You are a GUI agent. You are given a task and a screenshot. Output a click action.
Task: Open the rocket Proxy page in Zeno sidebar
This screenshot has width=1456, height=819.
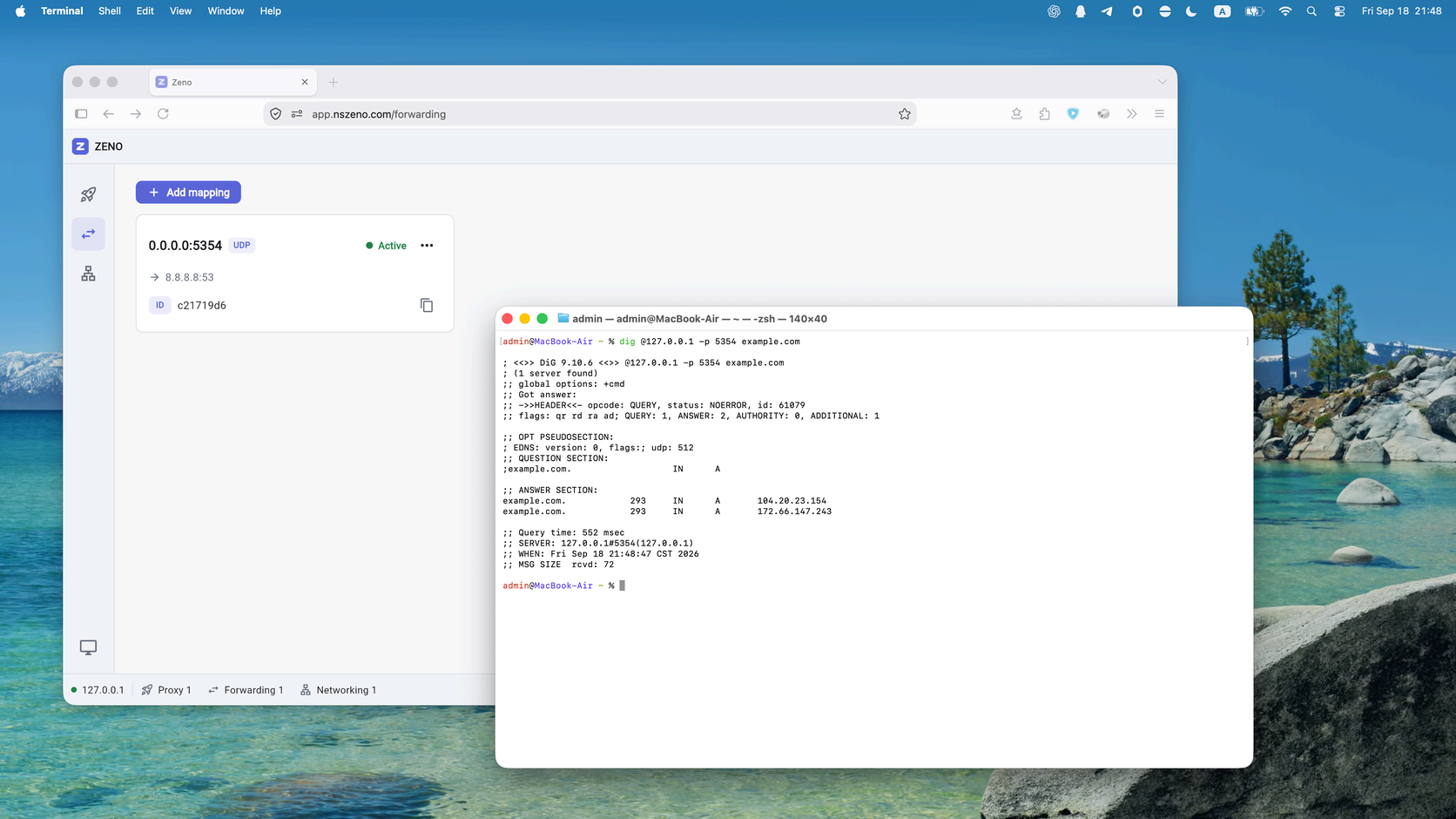pos(88,194)
